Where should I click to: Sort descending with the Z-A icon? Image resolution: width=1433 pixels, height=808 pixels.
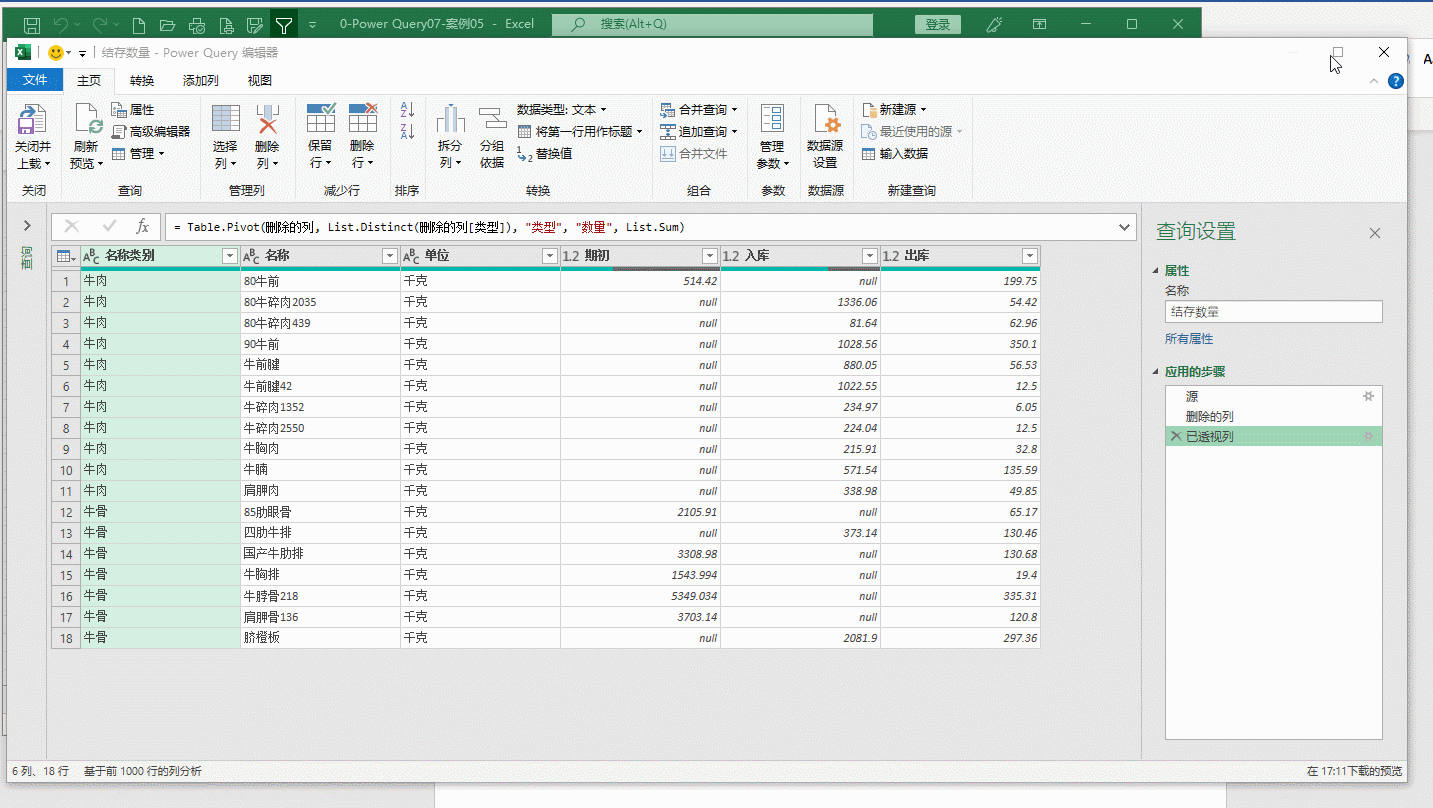pyautogui.click(x=407, y=131)
